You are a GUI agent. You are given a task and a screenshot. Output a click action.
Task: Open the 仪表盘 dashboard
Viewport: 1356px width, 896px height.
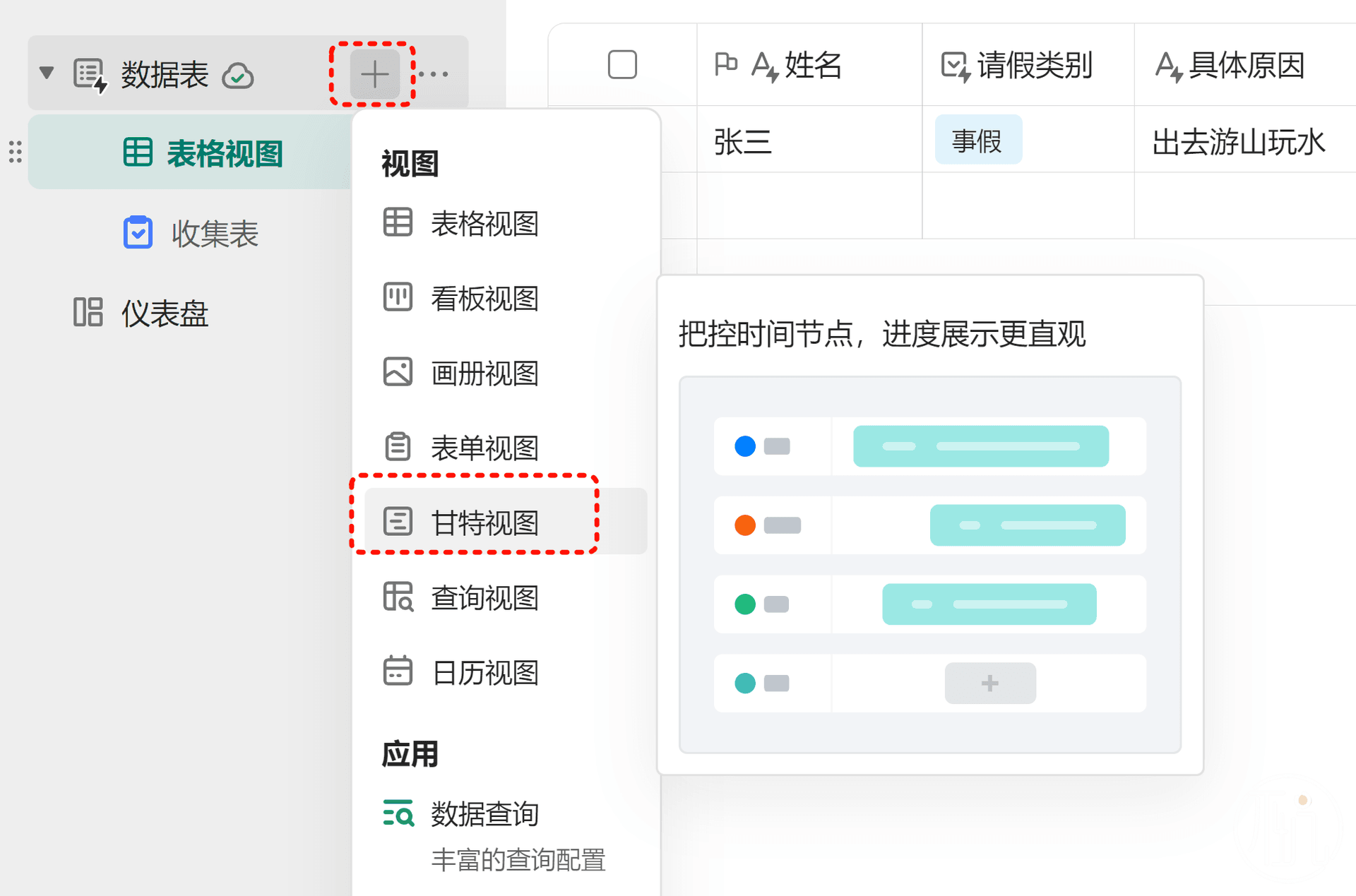coord(164,313)
